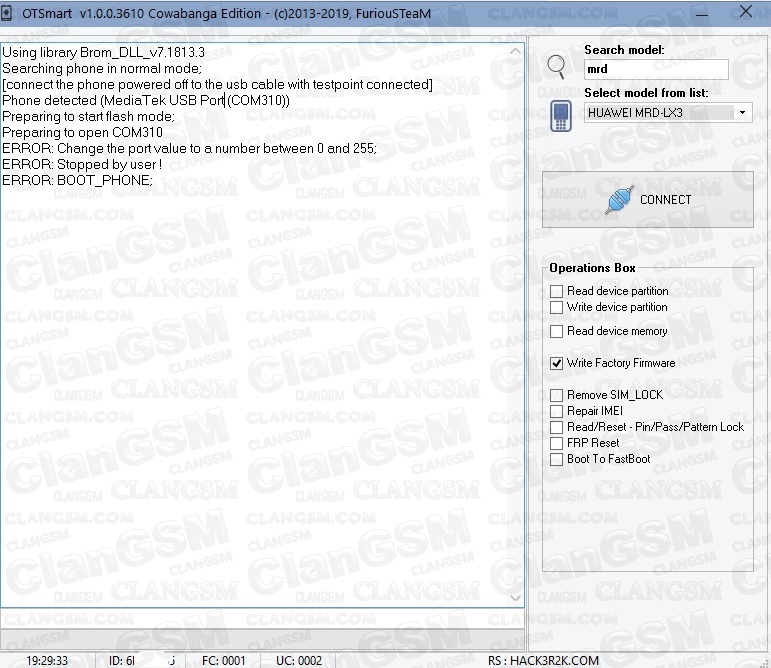Click the 'Phone detected (MediaTek USB Port' line
Viewport: 771px width, 668px height.
(146, 100)
